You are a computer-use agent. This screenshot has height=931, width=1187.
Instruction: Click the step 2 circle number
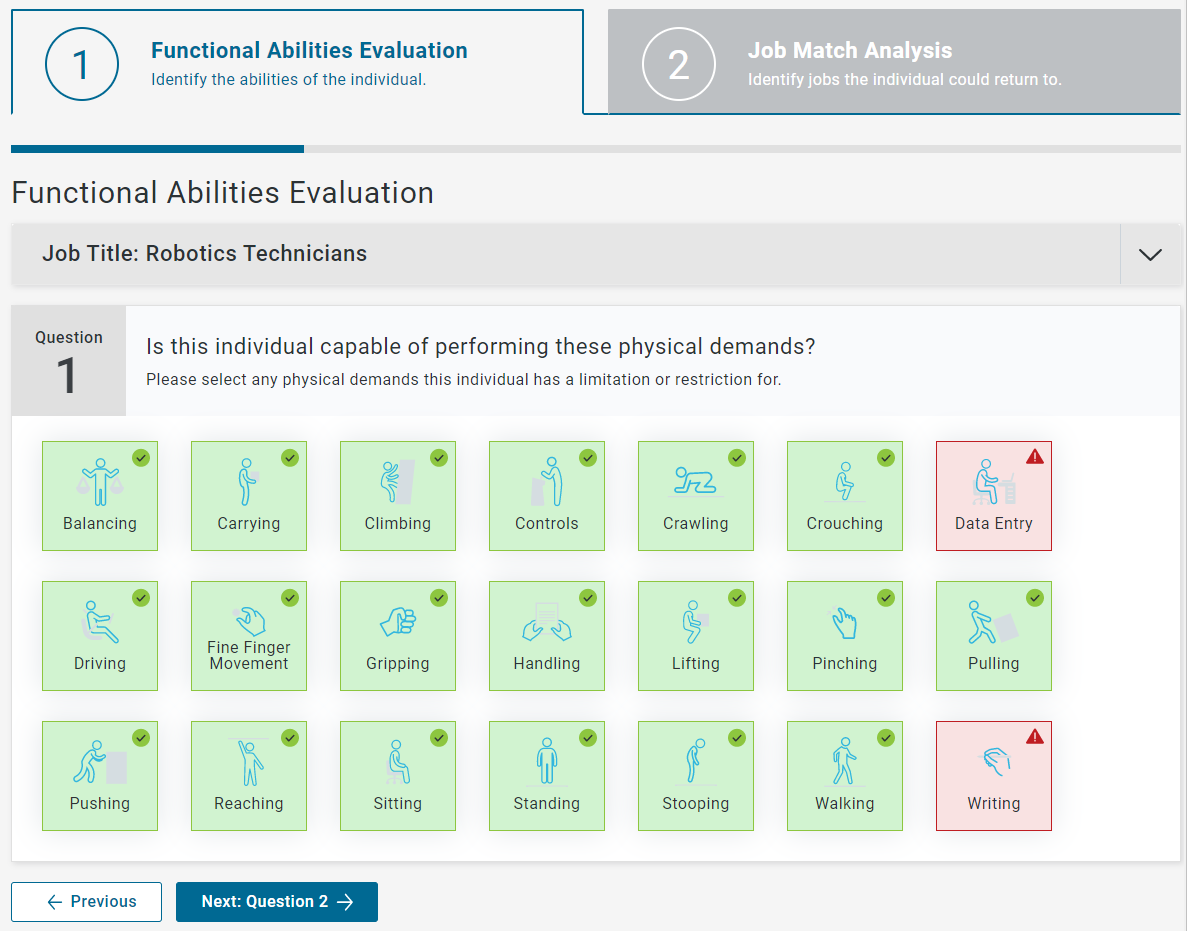tap(679, 64)
